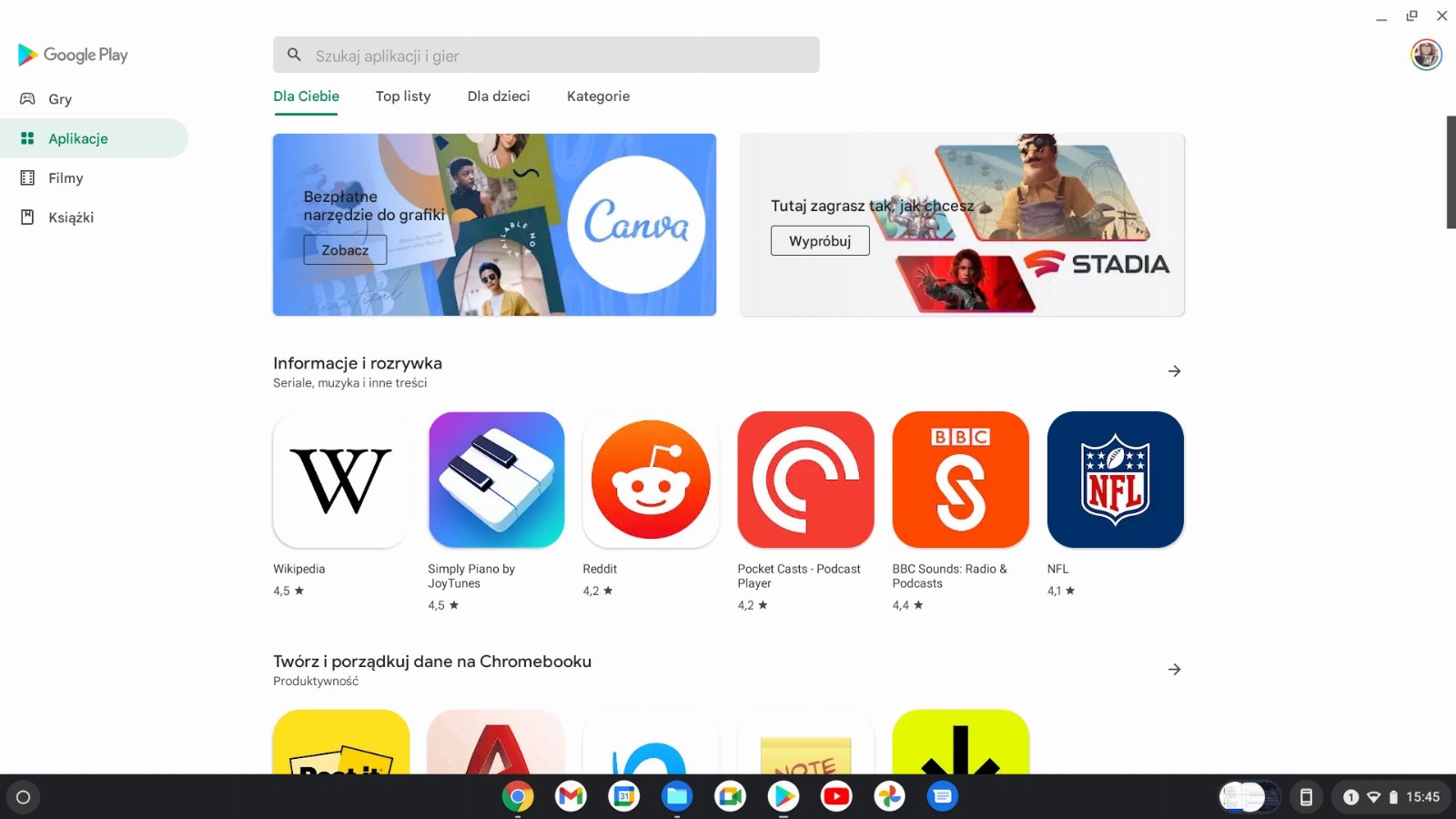Open the Stadia promotional banner

962,225
